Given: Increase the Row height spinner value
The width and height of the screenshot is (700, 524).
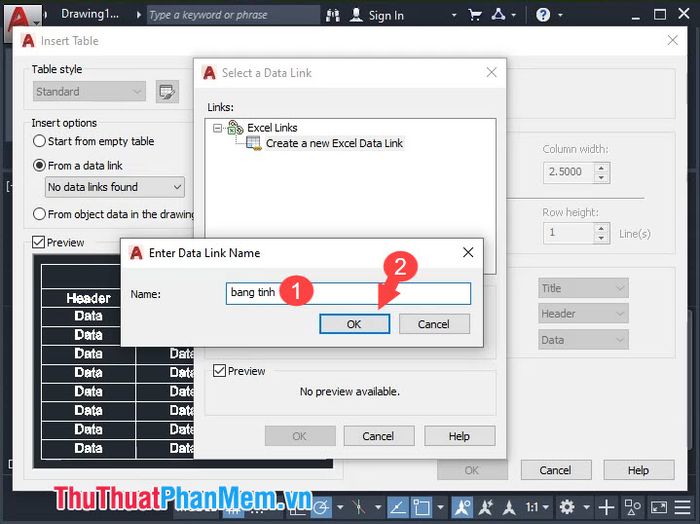Looking at the screenshot, I should click(x=601, y=228).
